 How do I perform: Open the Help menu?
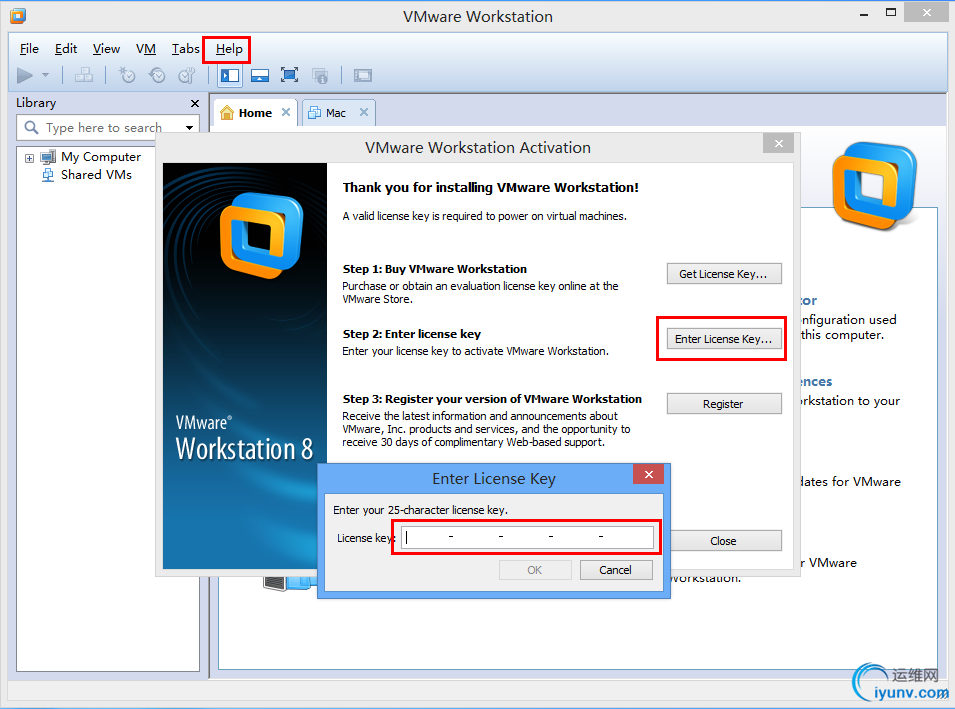[x=229, y=49]
